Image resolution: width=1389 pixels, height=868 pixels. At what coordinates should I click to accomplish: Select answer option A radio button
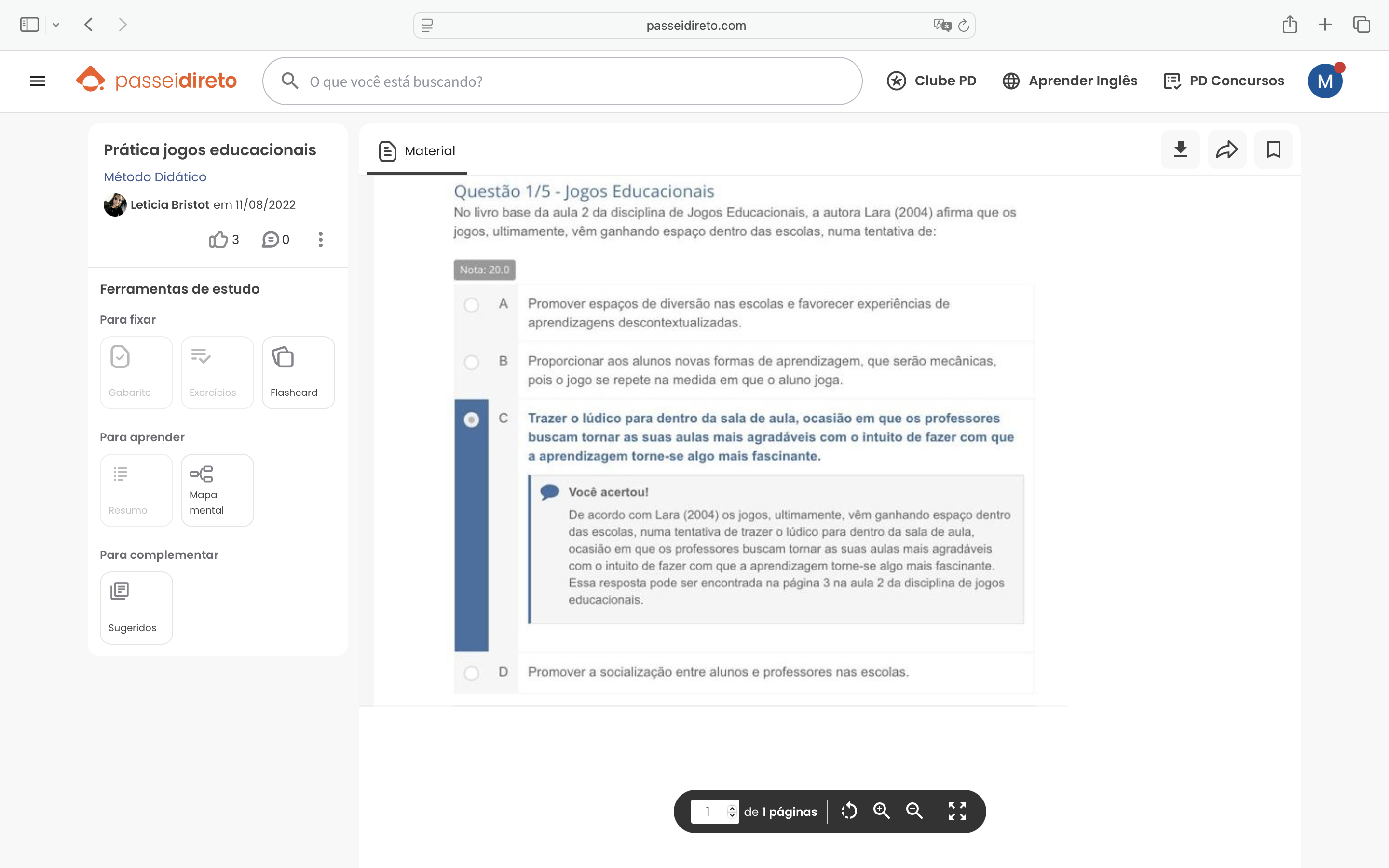471,305
